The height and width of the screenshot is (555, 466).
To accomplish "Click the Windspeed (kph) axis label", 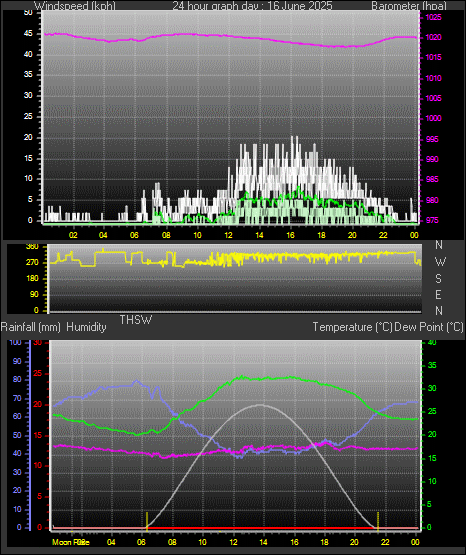I will [74, 6].
